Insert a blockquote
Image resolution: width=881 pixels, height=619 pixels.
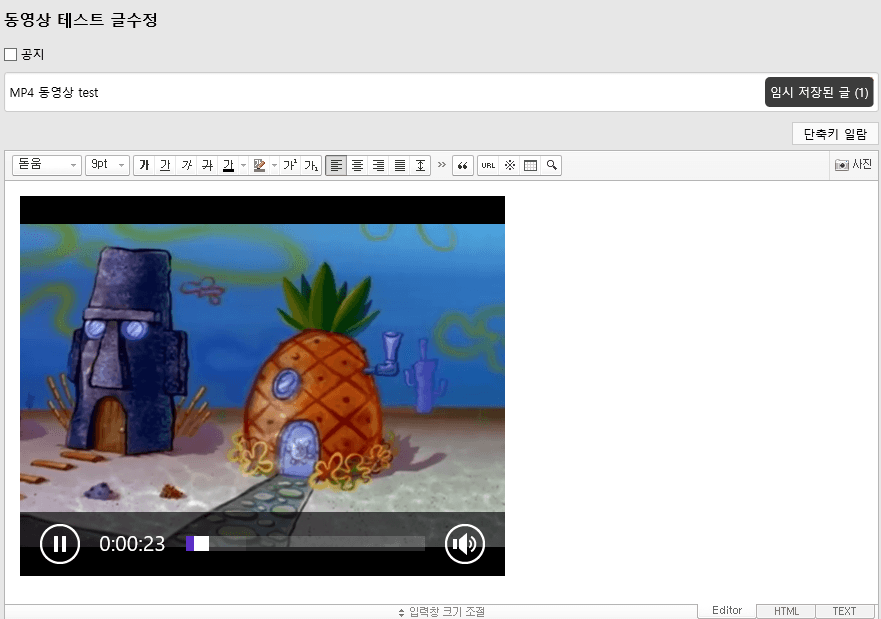[x=462, y=165]
